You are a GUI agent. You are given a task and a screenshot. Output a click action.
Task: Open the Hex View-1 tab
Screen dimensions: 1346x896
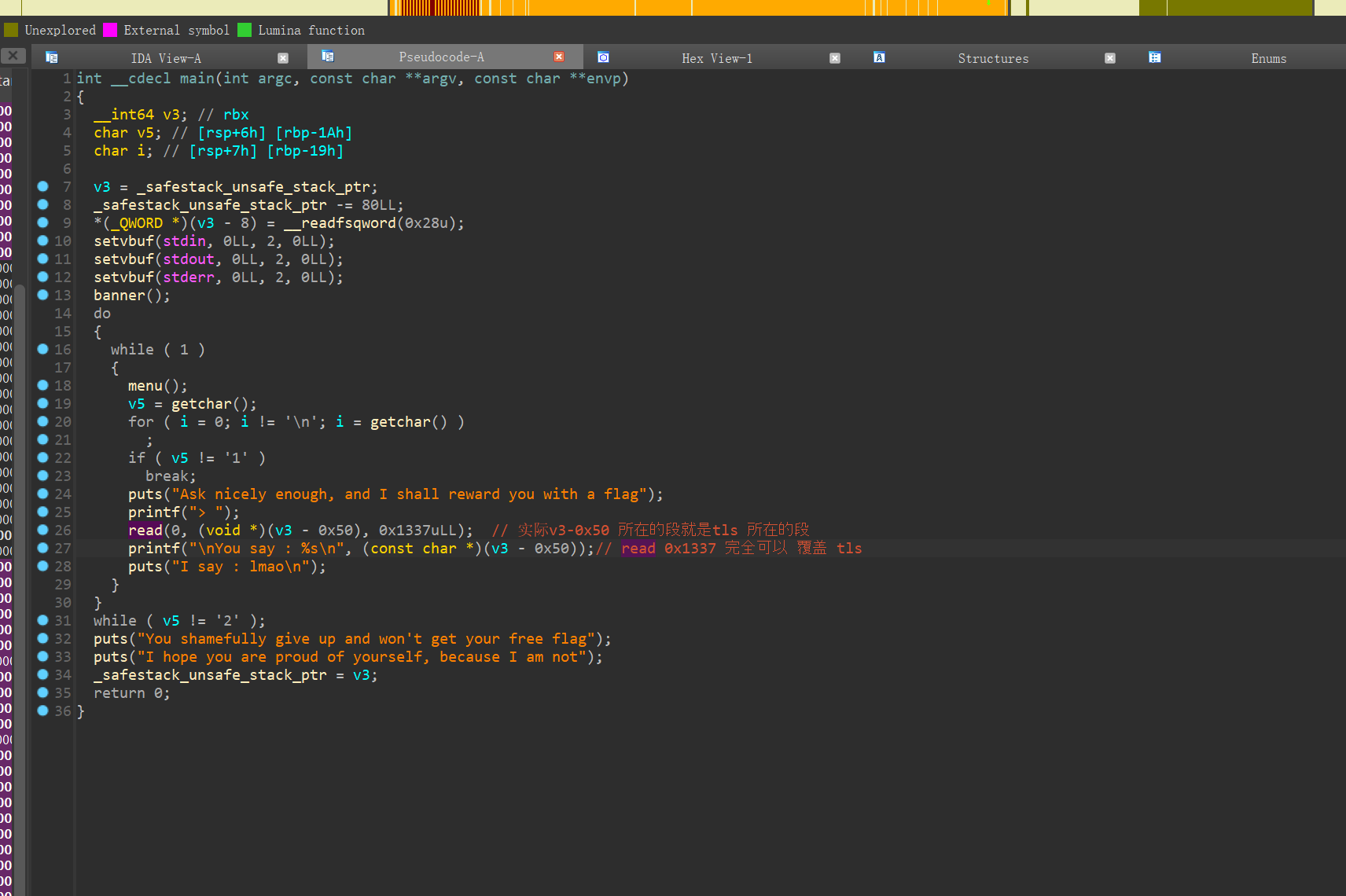click(x=717, y=58)
